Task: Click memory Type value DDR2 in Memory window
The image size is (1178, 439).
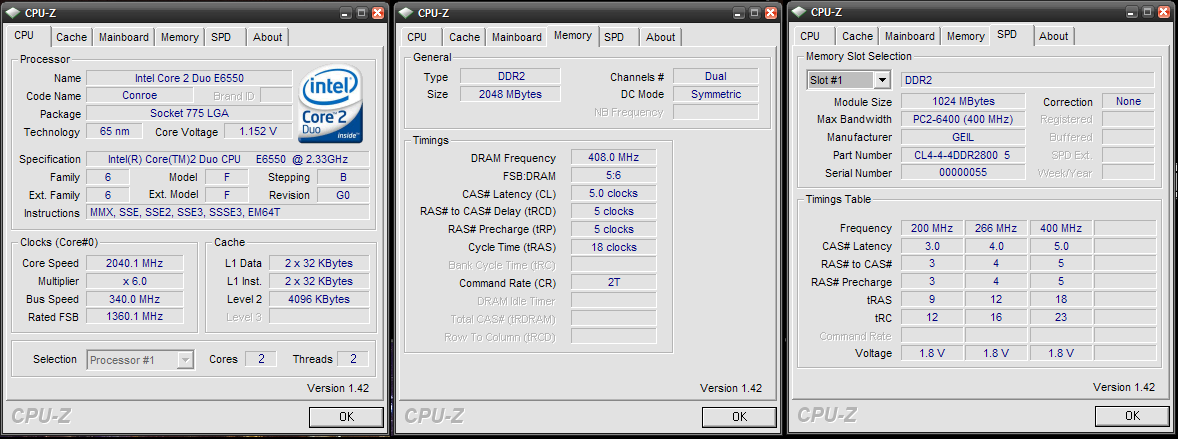Action: click(510, 77)
